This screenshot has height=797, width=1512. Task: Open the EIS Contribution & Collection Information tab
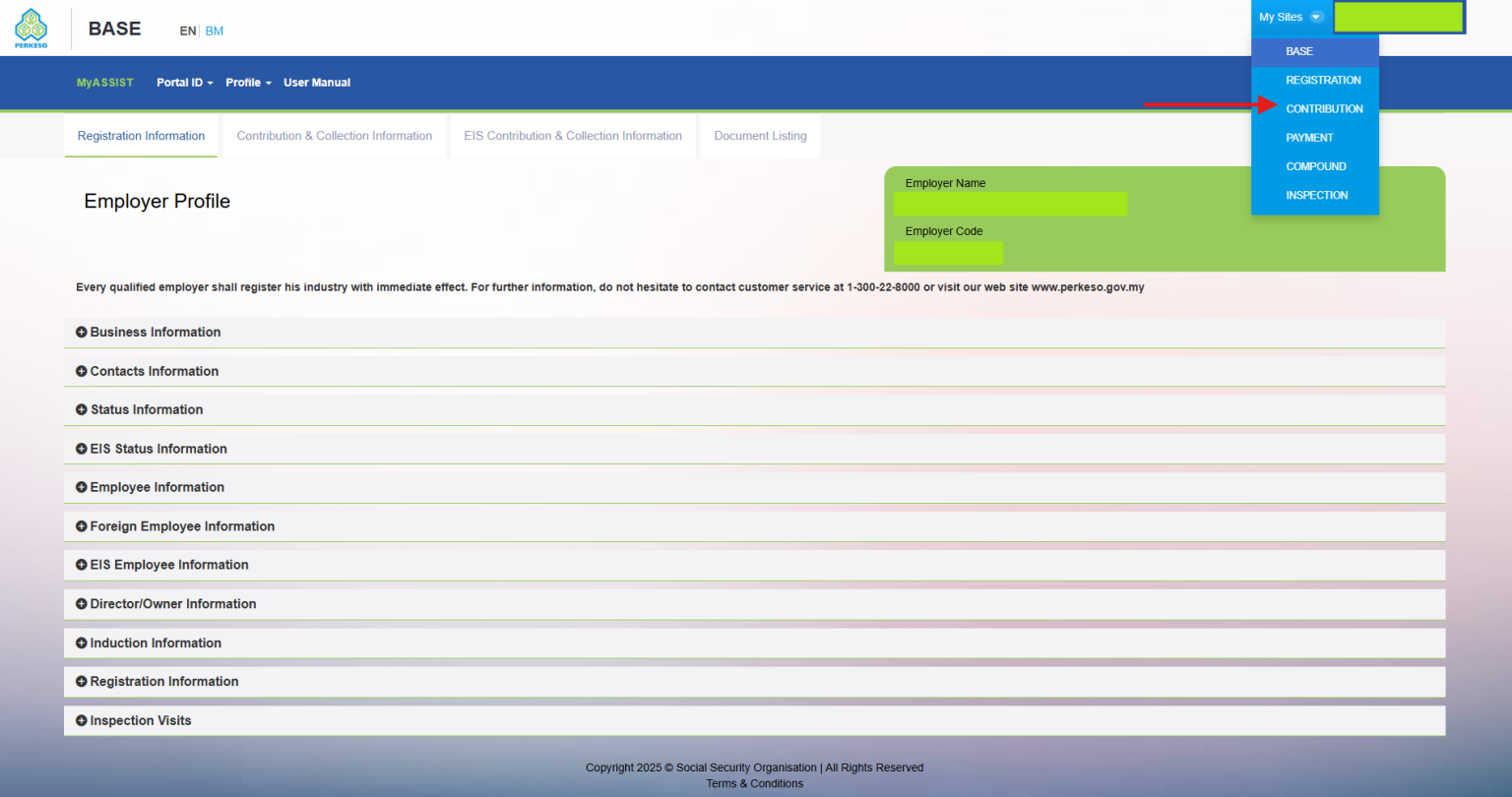click(x=573, y=136)
